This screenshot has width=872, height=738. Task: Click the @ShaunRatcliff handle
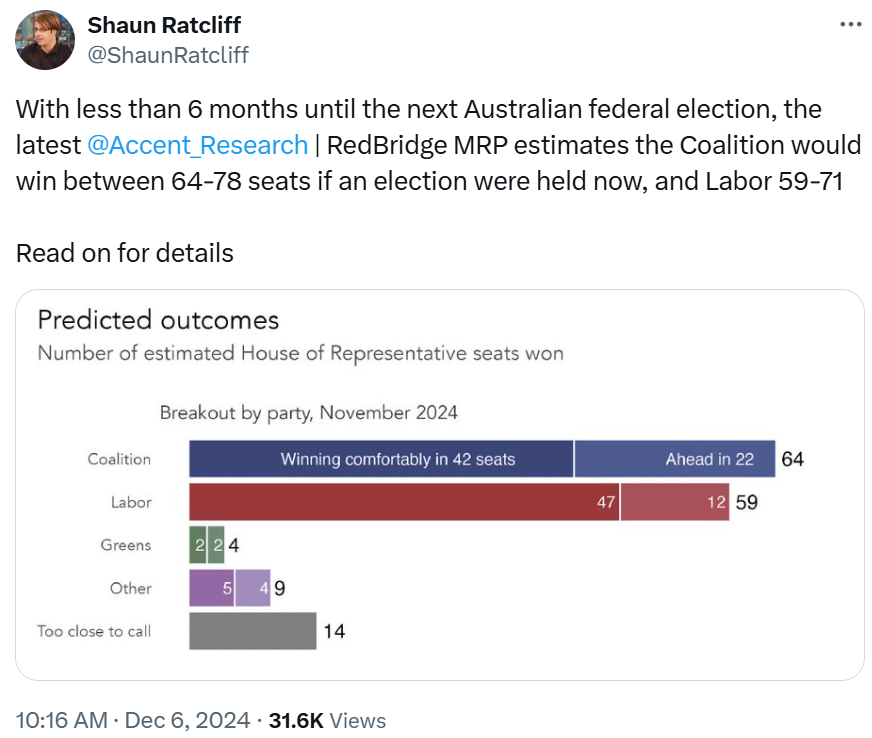pyautogui.click(x=168, y=55)
